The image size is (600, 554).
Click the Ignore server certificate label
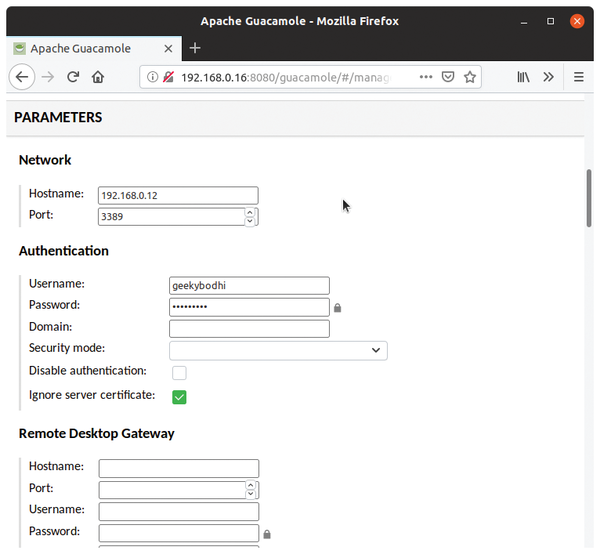coord(92,395)
